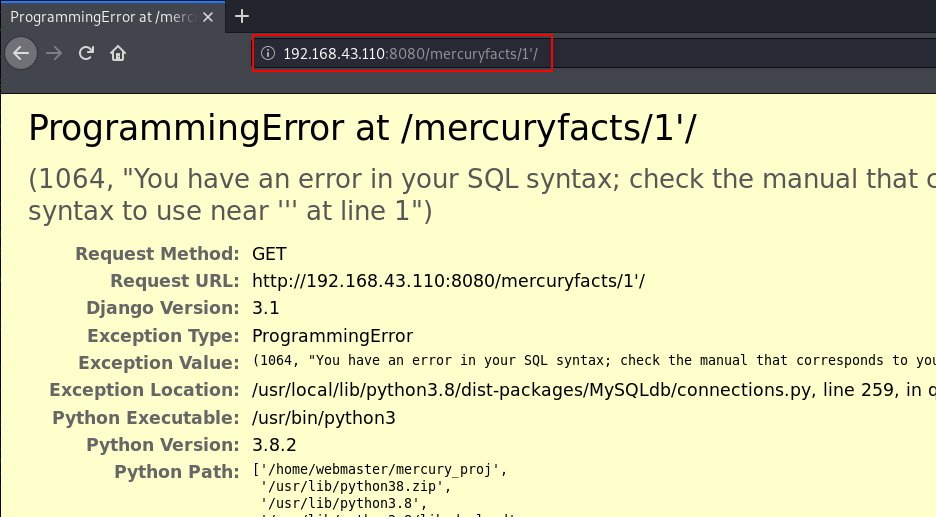Select the ProgrammingError at /merc tab
This screenshot has width=936, height=517.
tap(112, 17)
